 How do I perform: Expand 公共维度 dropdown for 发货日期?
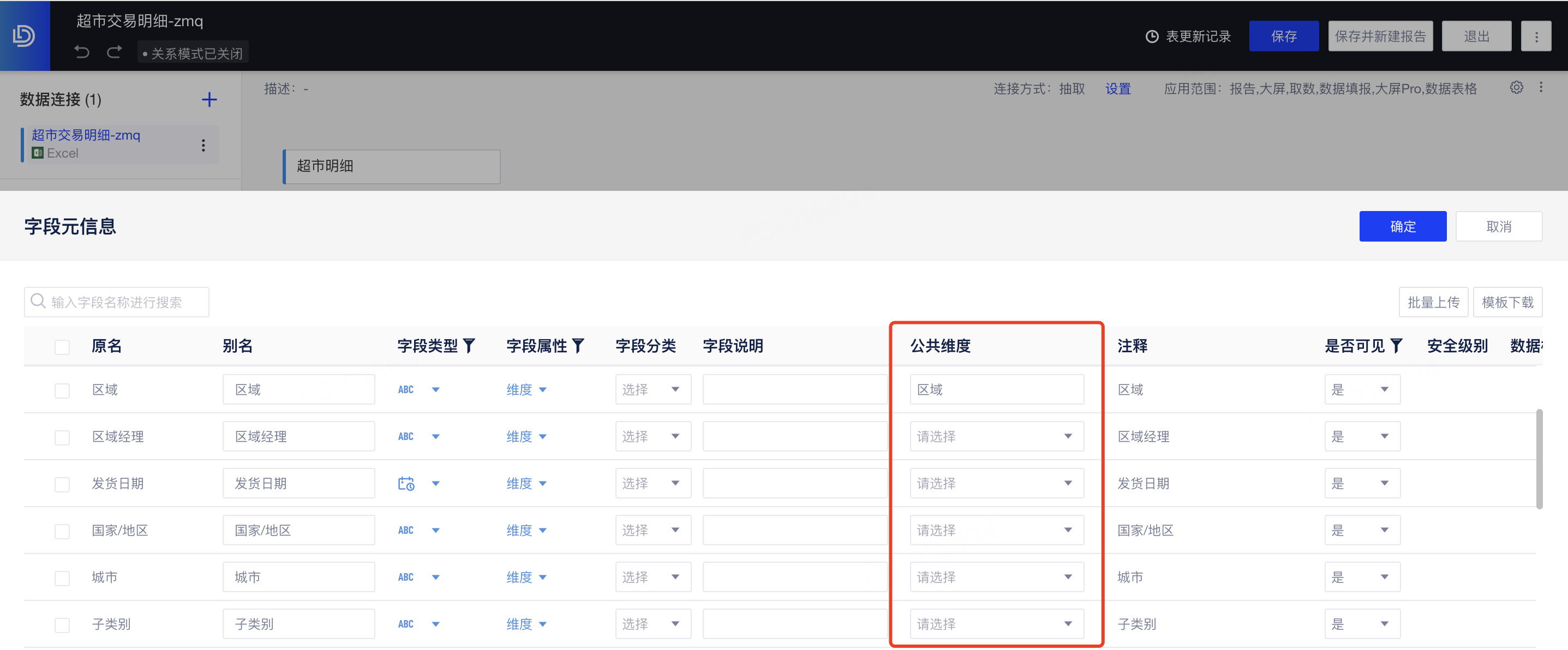[x=996, y=483]
